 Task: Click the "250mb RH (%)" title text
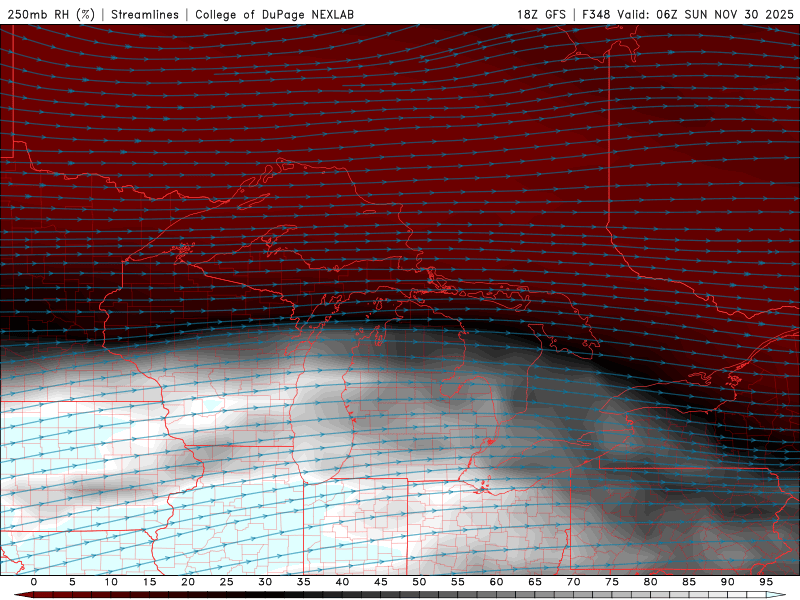pos(51,14)
